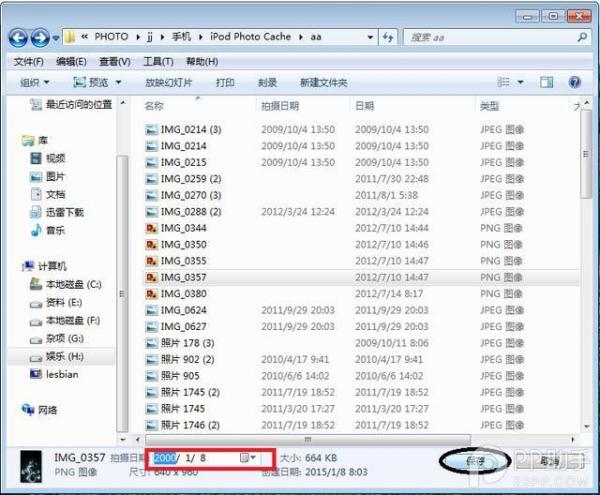
Task: Open the recent pages dropdown arrow
Action: click(56, 38)
